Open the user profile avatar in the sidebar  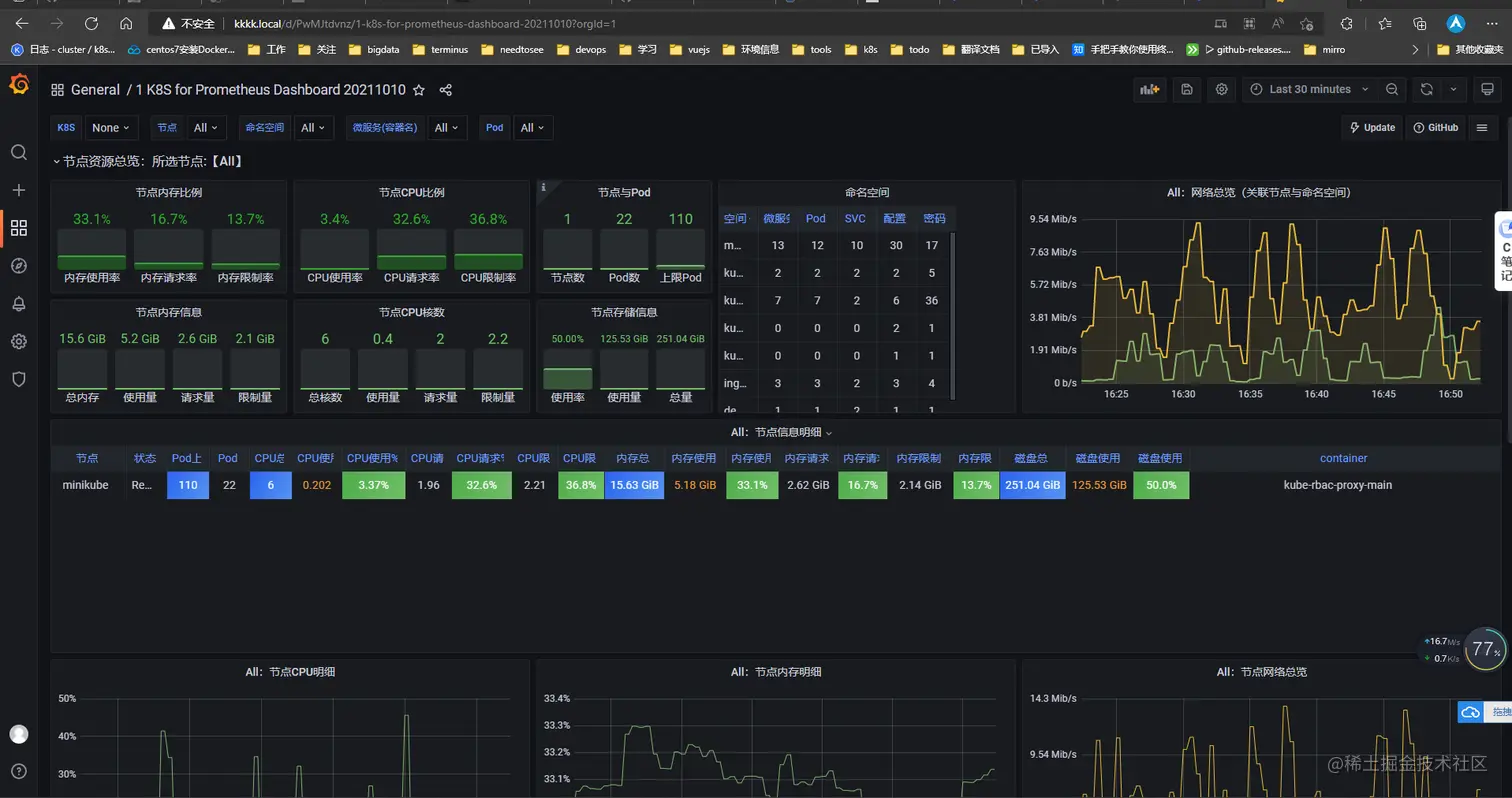pos(19,734)
